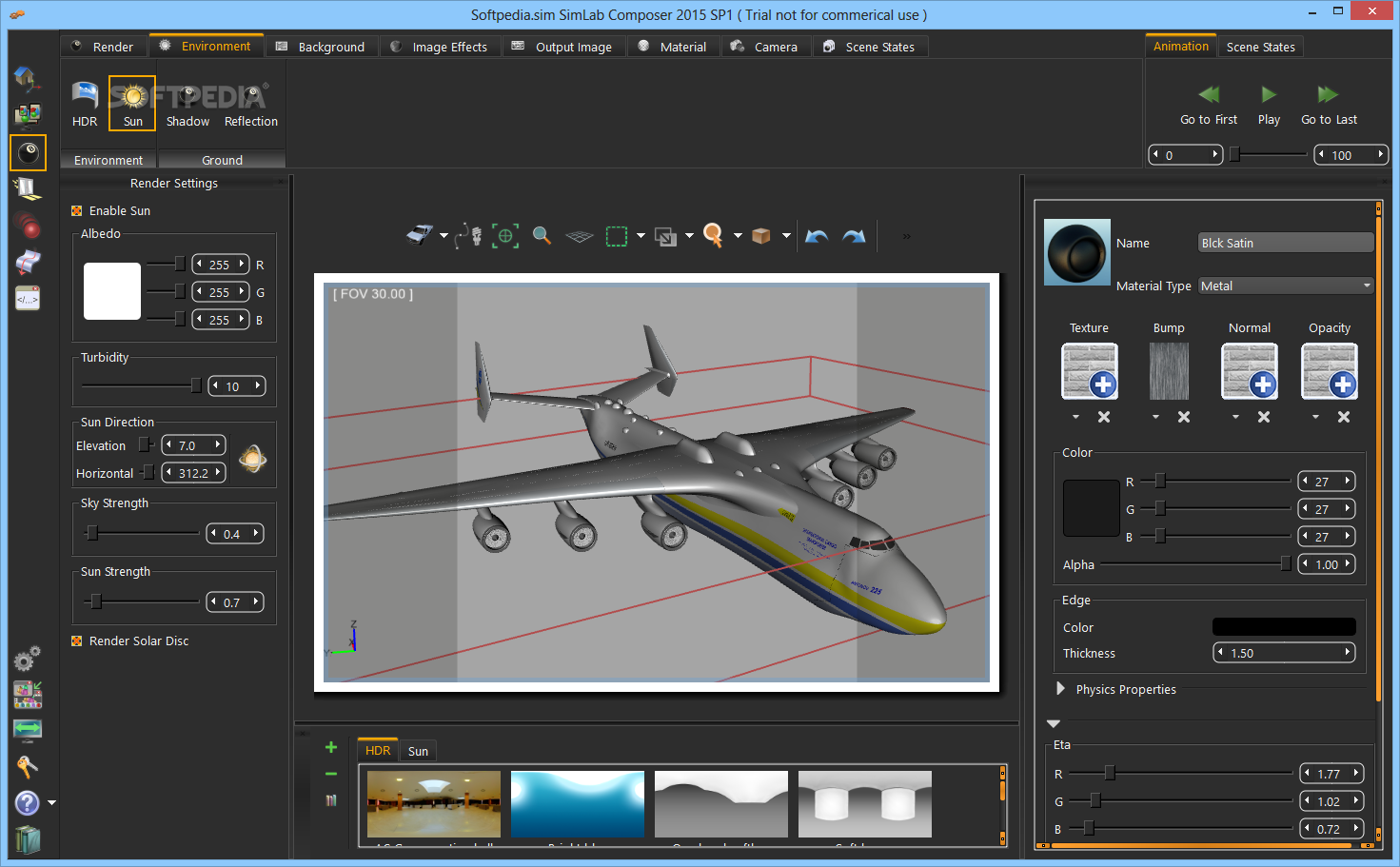
Task: Remove HDR with green minus icon
Action: 331,775
